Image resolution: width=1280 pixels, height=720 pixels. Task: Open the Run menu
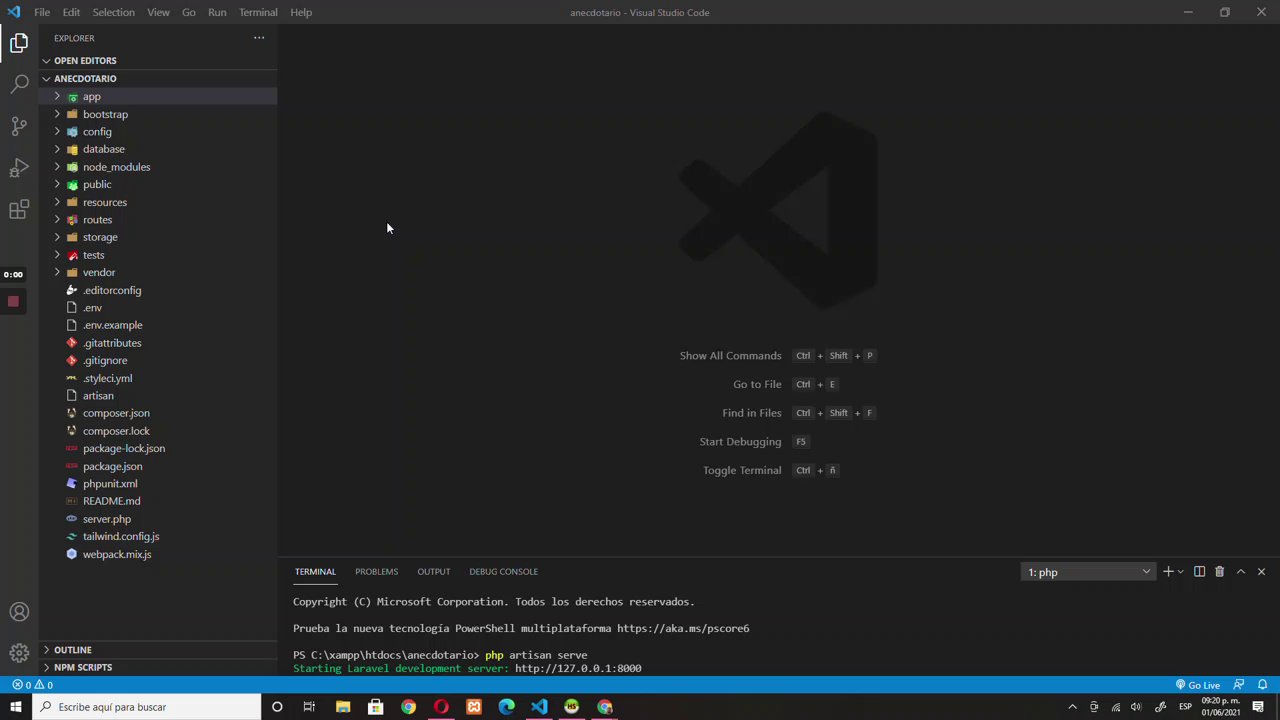coord(217,12)
